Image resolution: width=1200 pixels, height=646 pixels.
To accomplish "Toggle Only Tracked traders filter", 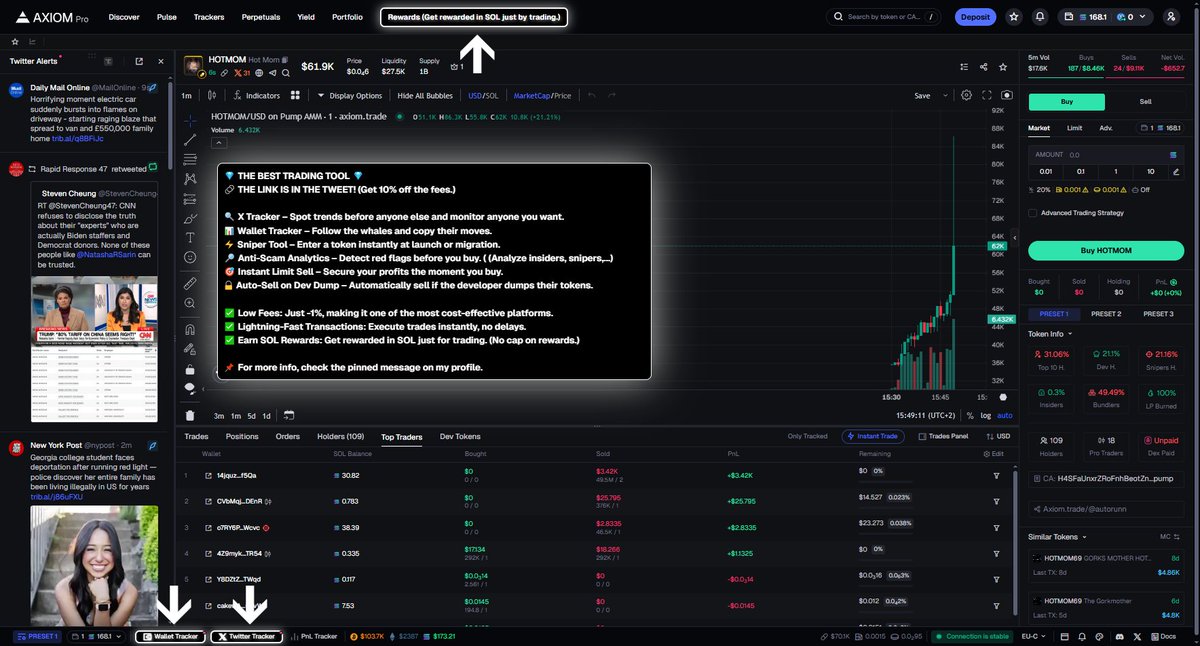I will (808, 437).
